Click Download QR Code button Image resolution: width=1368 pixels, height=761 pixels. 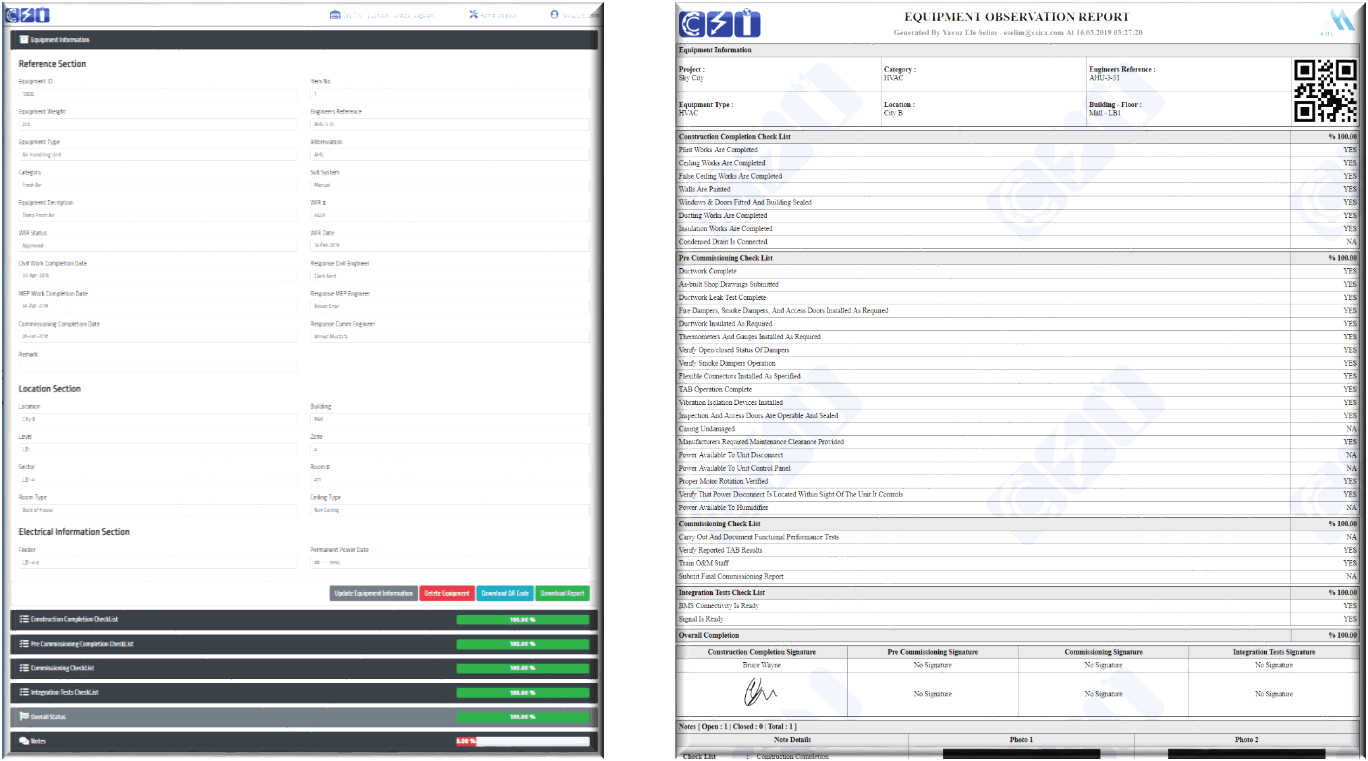(x=505, y=593)
